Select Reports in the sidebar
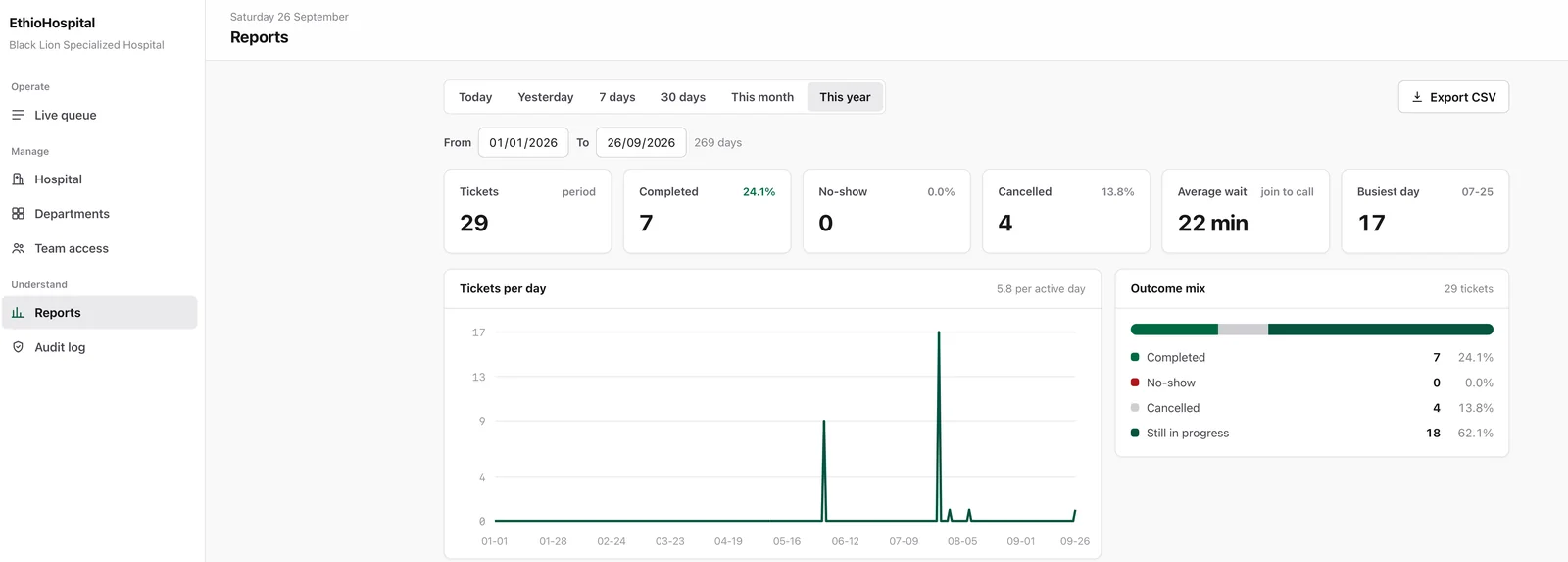The height and width of the screenshot is (562, 1568). 99,313
